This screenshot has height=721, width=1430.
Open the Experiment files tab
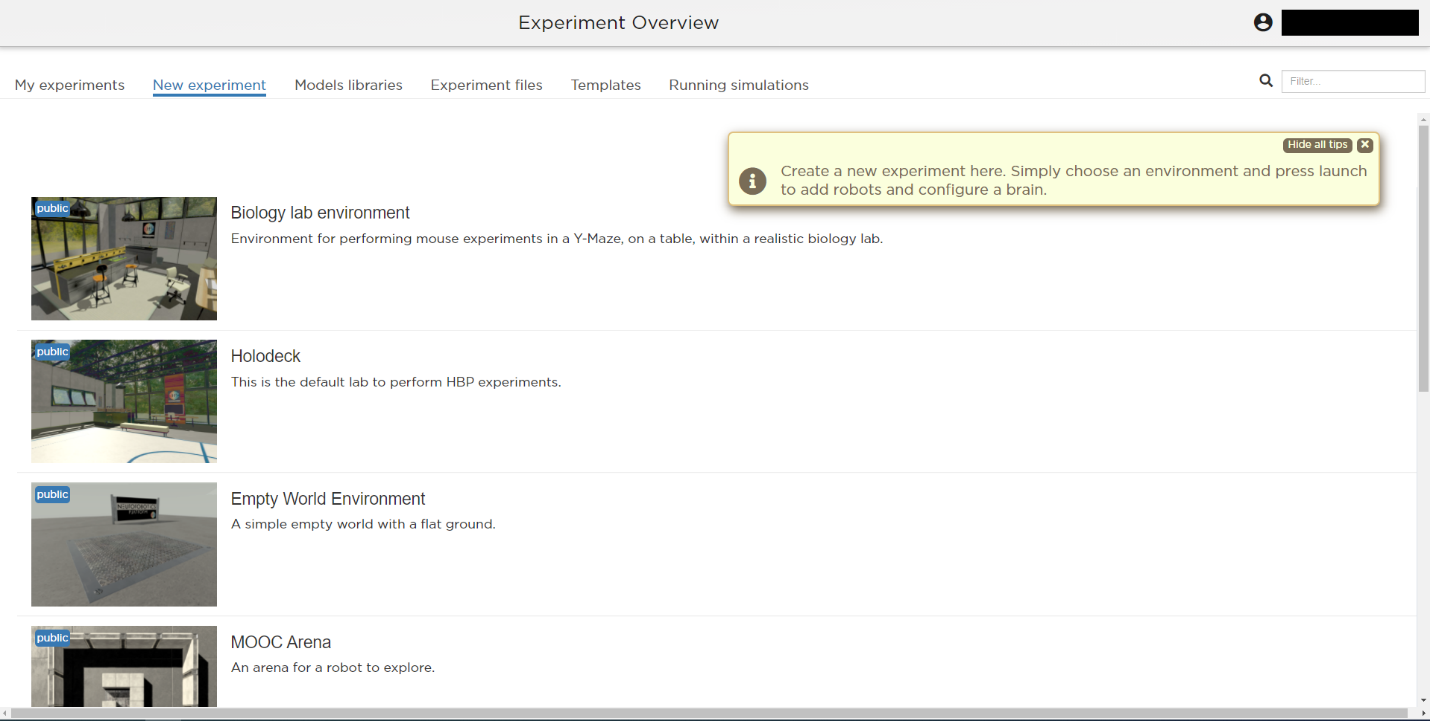click(x=486, y=85)
